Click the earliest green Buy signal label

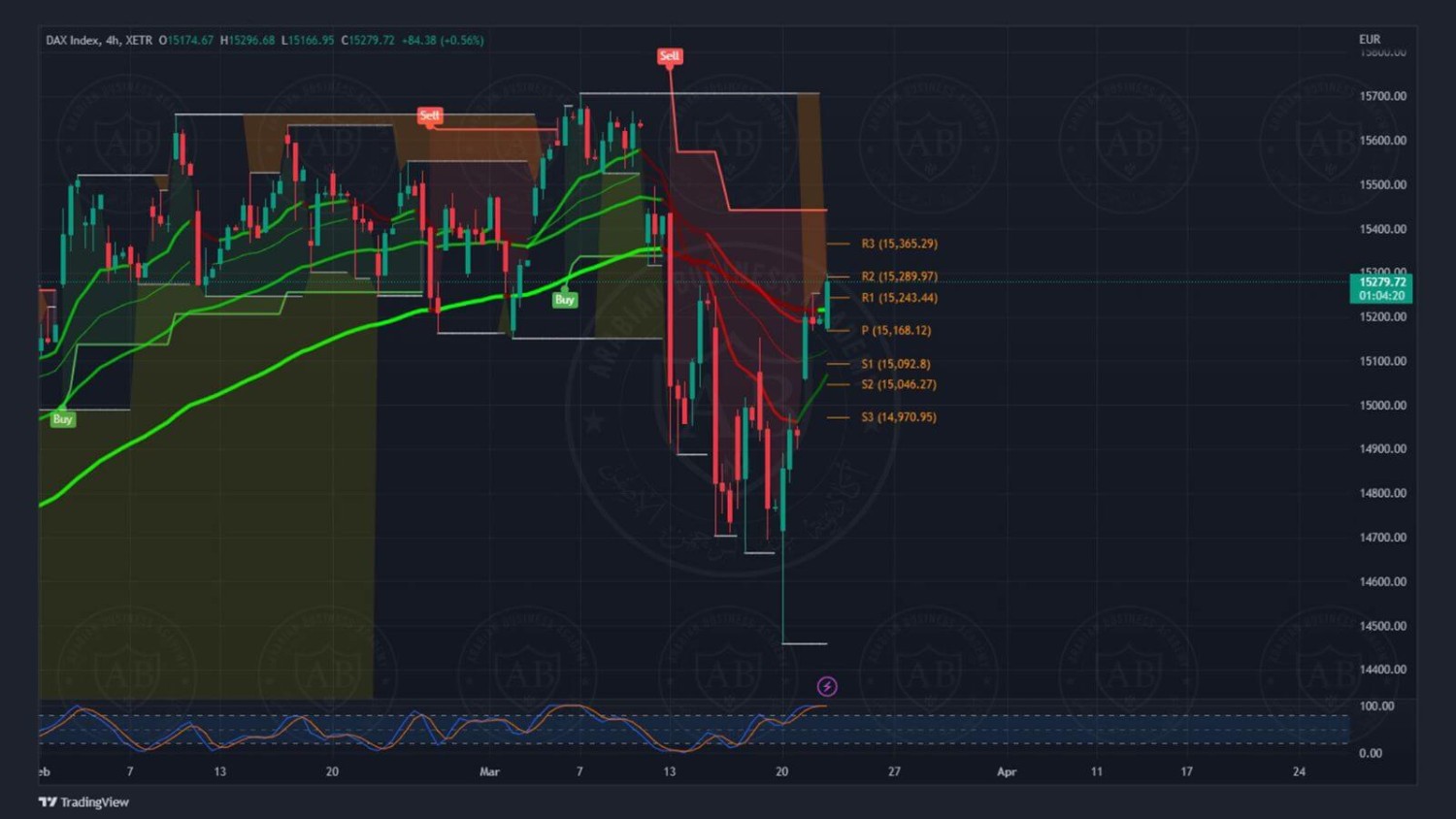coord(62,419)
